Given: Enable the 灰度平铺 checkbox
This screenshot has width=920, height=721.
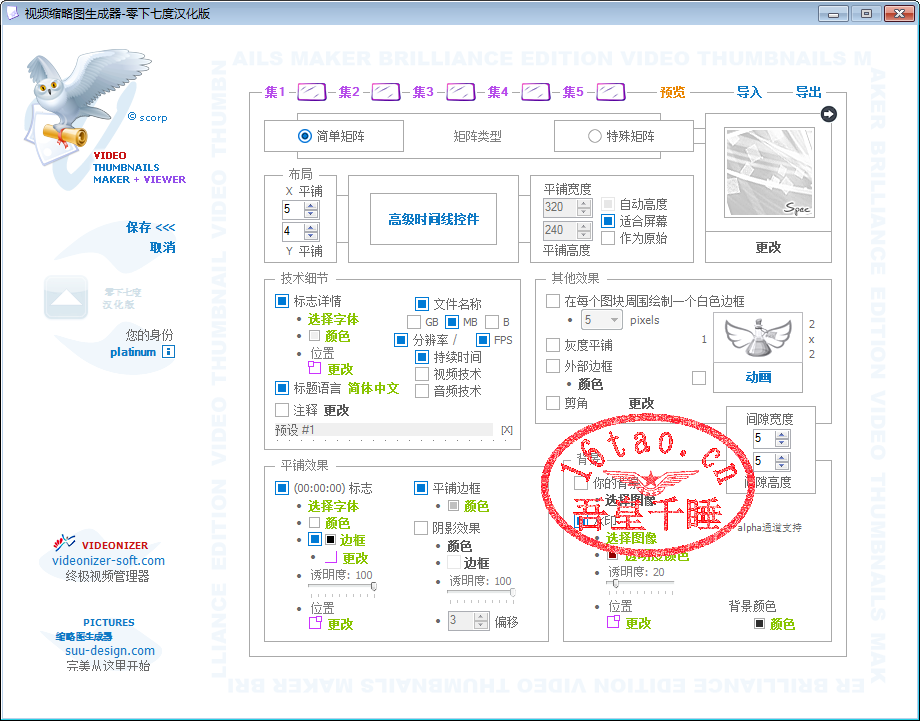Looking at the screenshot, I should point(553,345).
